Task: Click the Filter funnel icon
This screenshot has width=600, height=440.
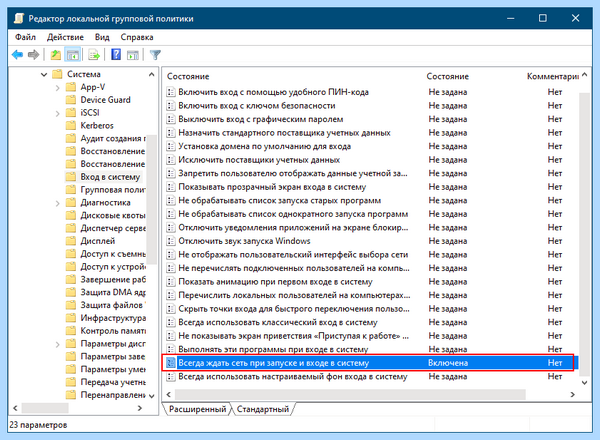Action: pyautogui.click(x=155, y=55)
